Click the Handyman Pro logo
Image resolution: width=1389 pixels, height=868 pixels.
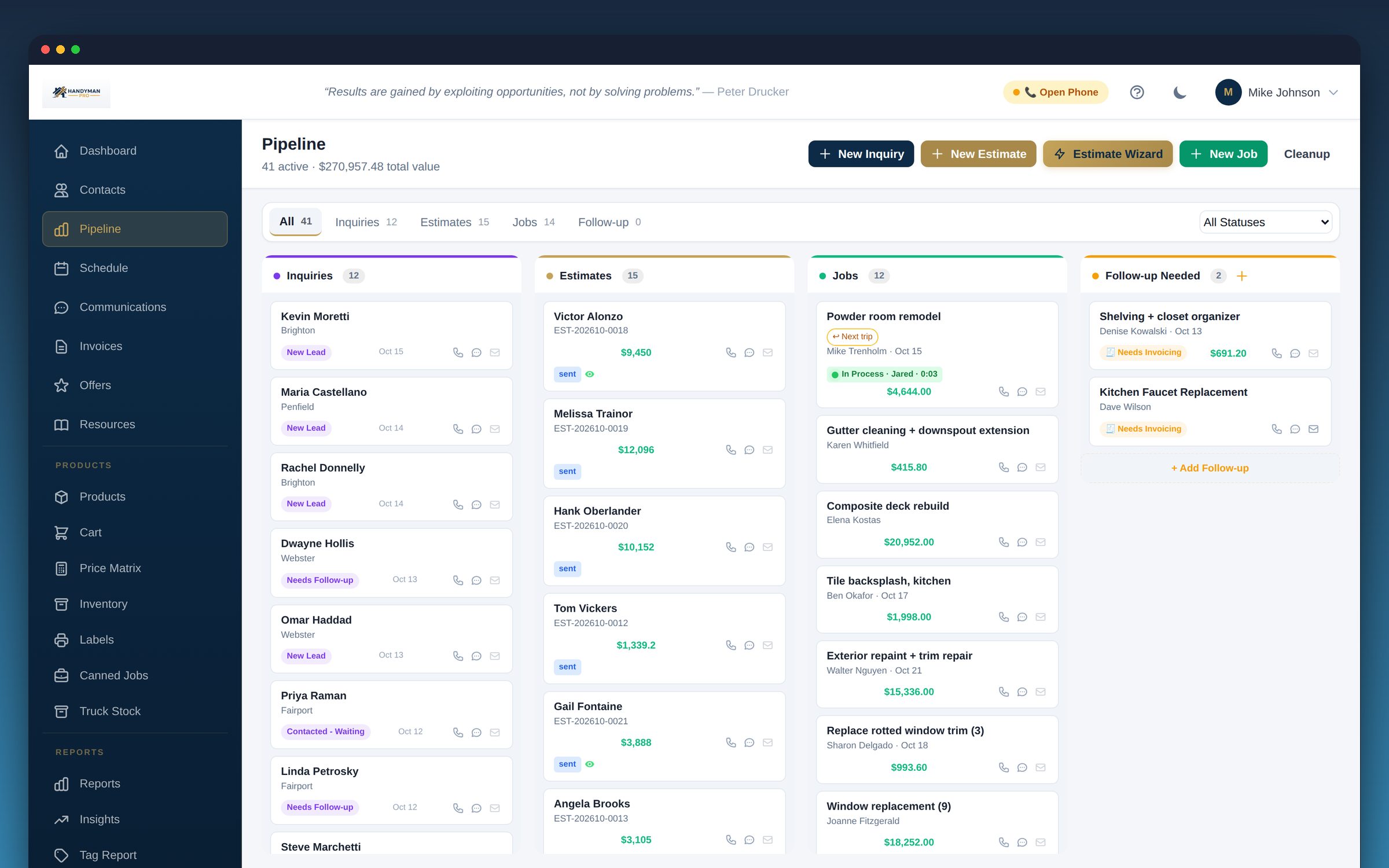coord(76,93)
